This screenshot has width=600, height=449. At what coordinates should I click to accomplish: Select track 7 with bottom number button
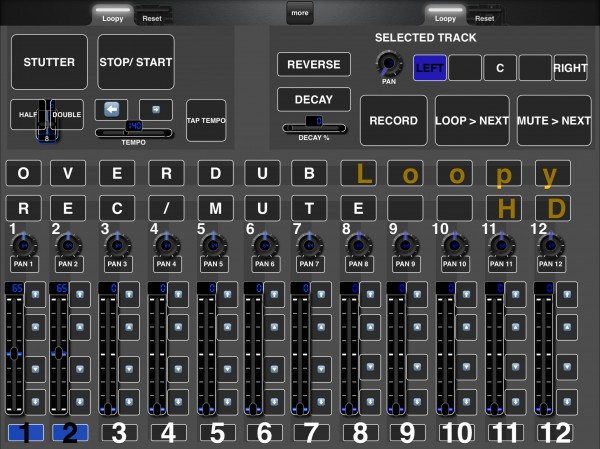(311, 433)
